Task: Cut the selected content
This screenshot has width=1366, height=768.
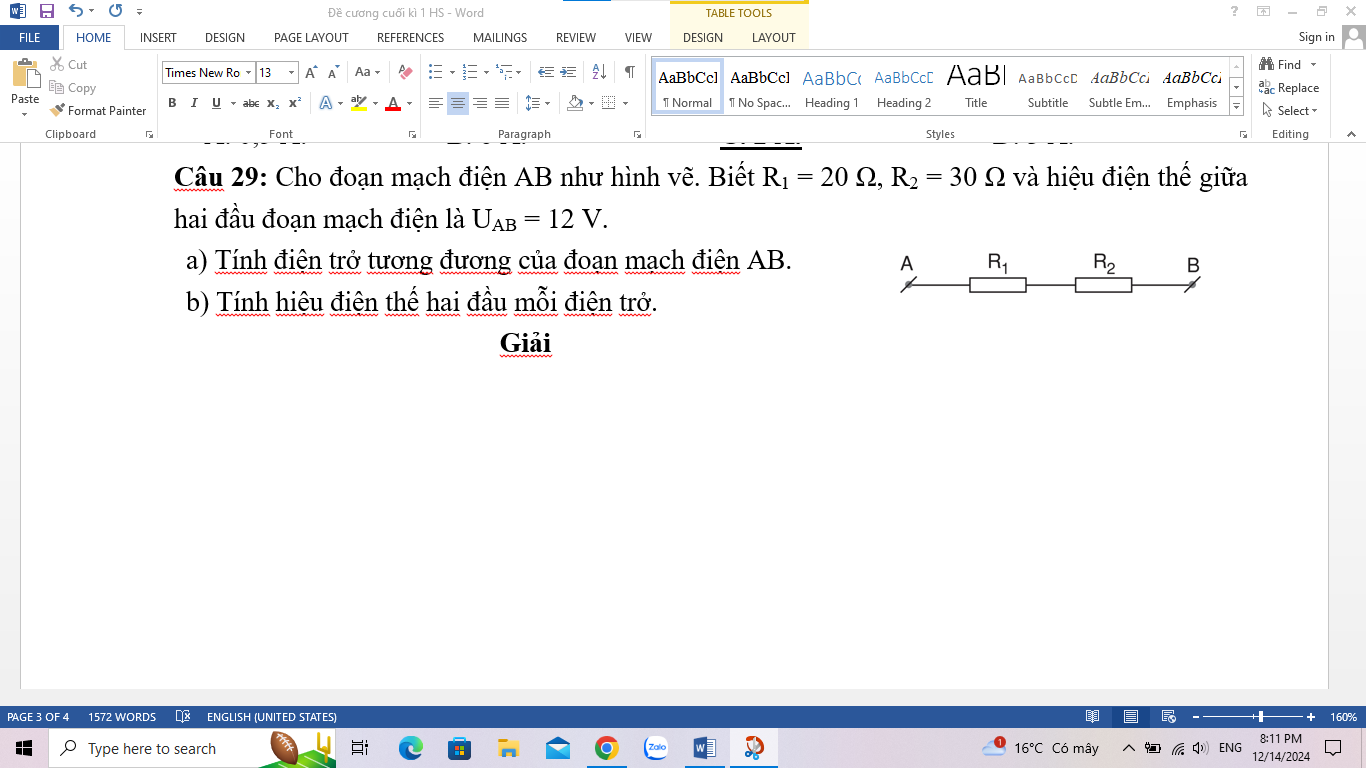Action: coord(69,64)
